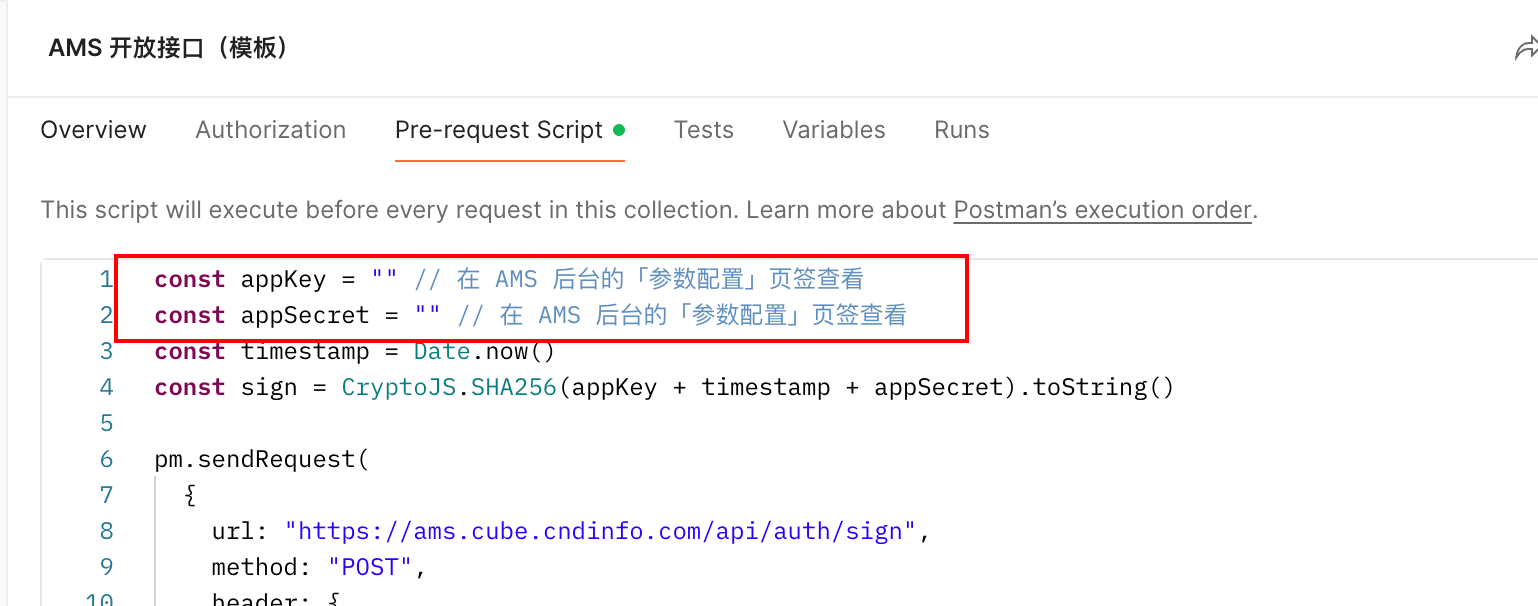Open the Postman's execution order link
This screenshot has width=1538, height=606.
tap(1102, 210)
